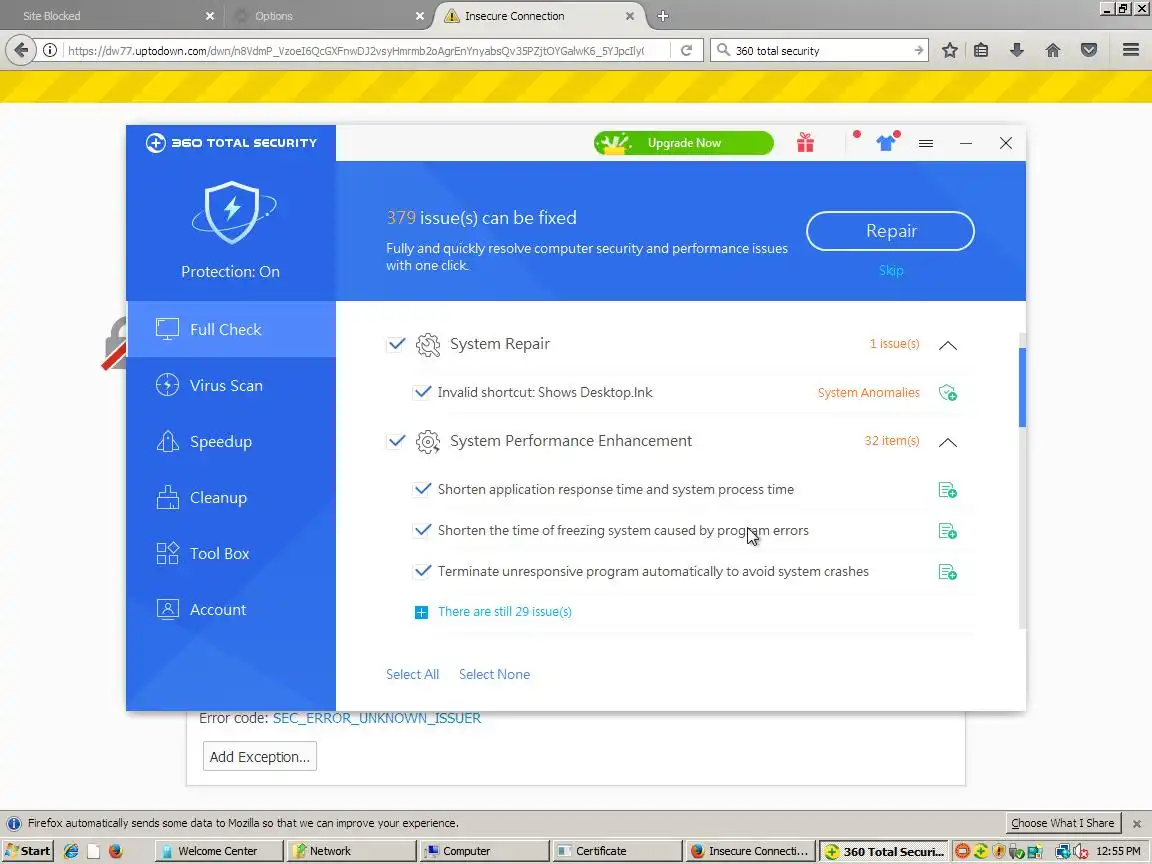Switch to Welcome Center taskbar window
This screenshot has height=864, width=1152.
pos(218,851)
